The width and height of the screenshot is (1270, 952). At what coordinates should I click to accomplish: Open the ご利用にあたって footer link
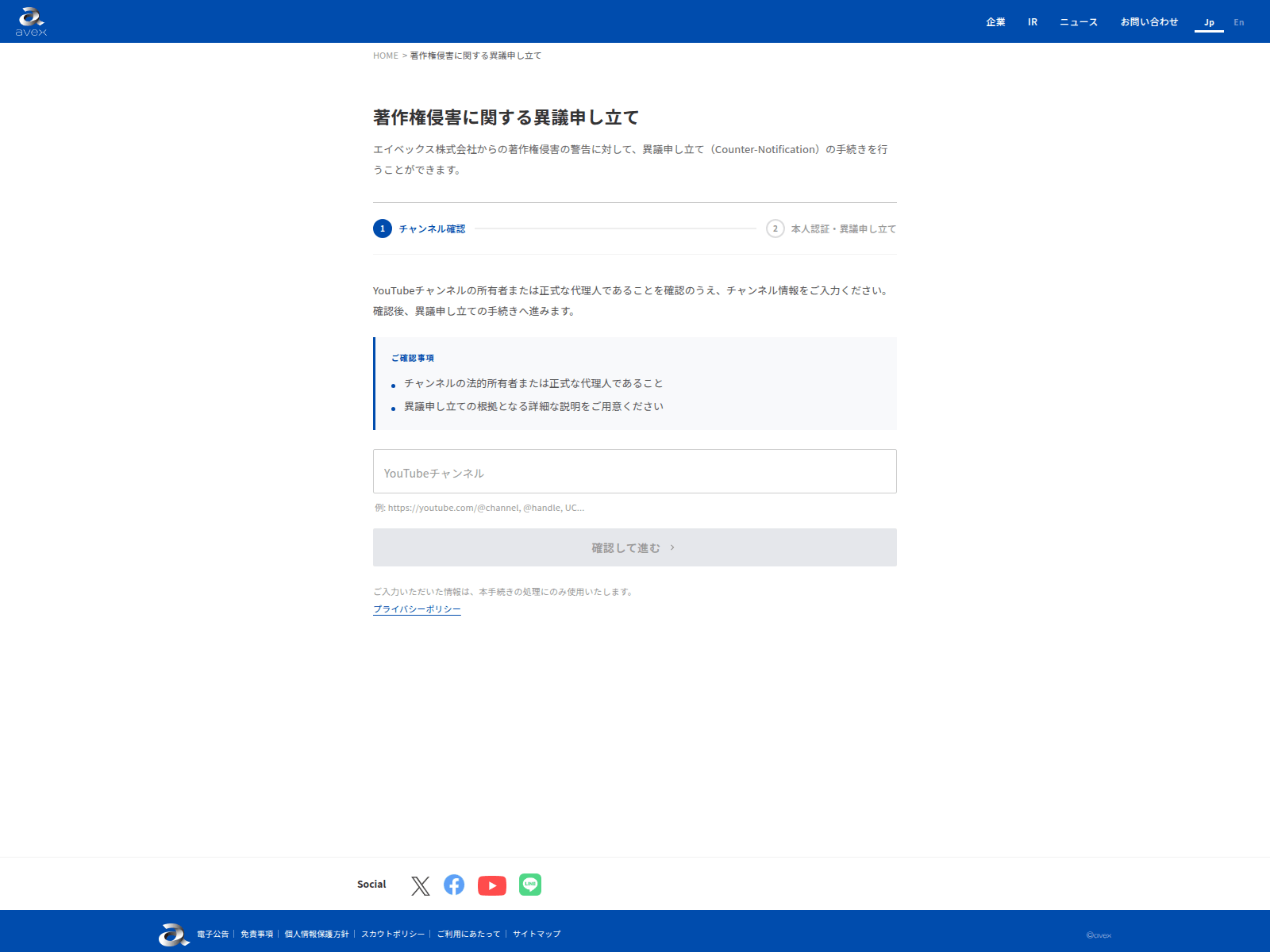[468, 934]
